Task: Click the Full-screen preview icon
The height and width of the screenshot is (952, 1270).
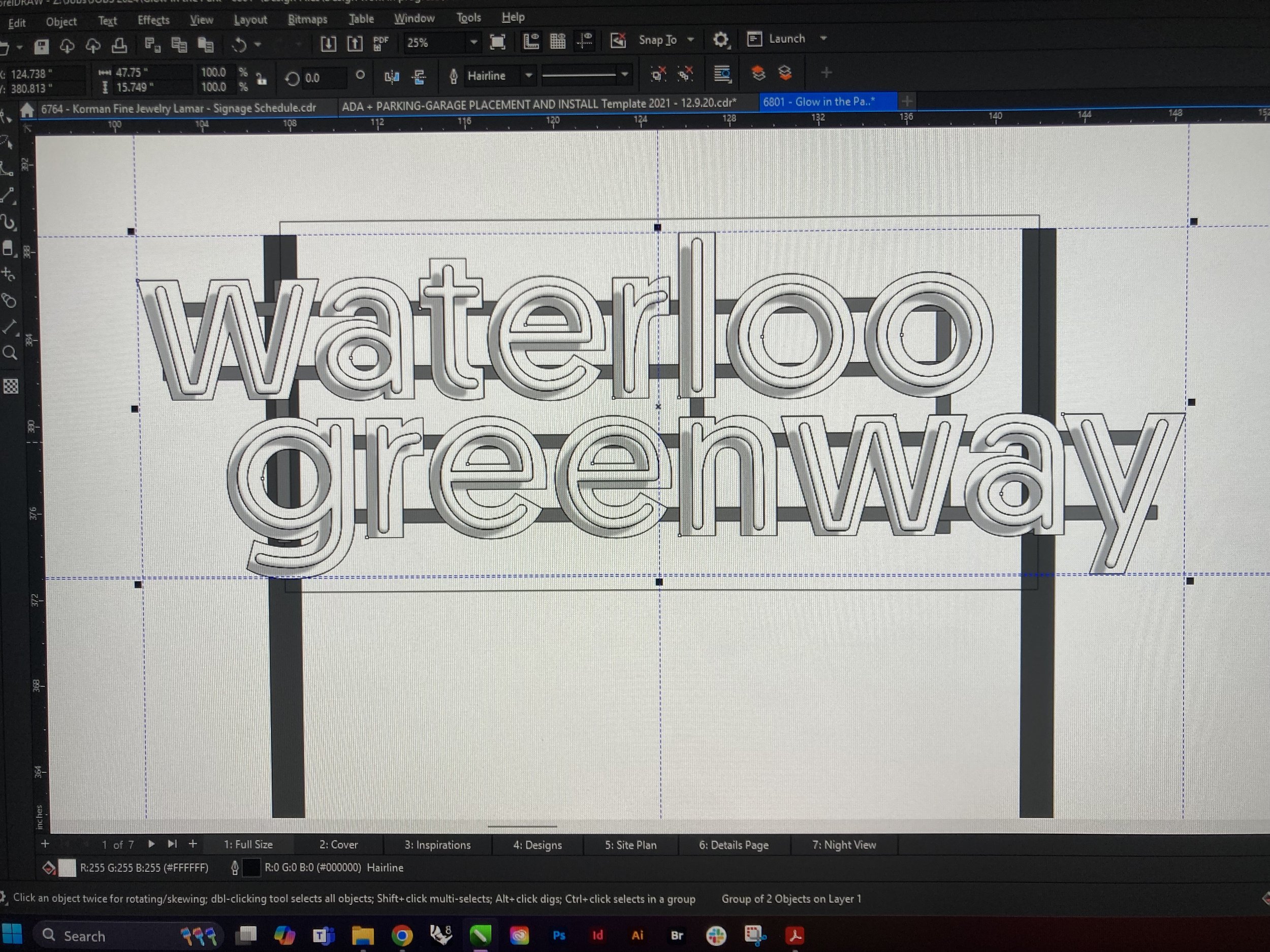Action: pyautogui.click(x=497, y=42)
